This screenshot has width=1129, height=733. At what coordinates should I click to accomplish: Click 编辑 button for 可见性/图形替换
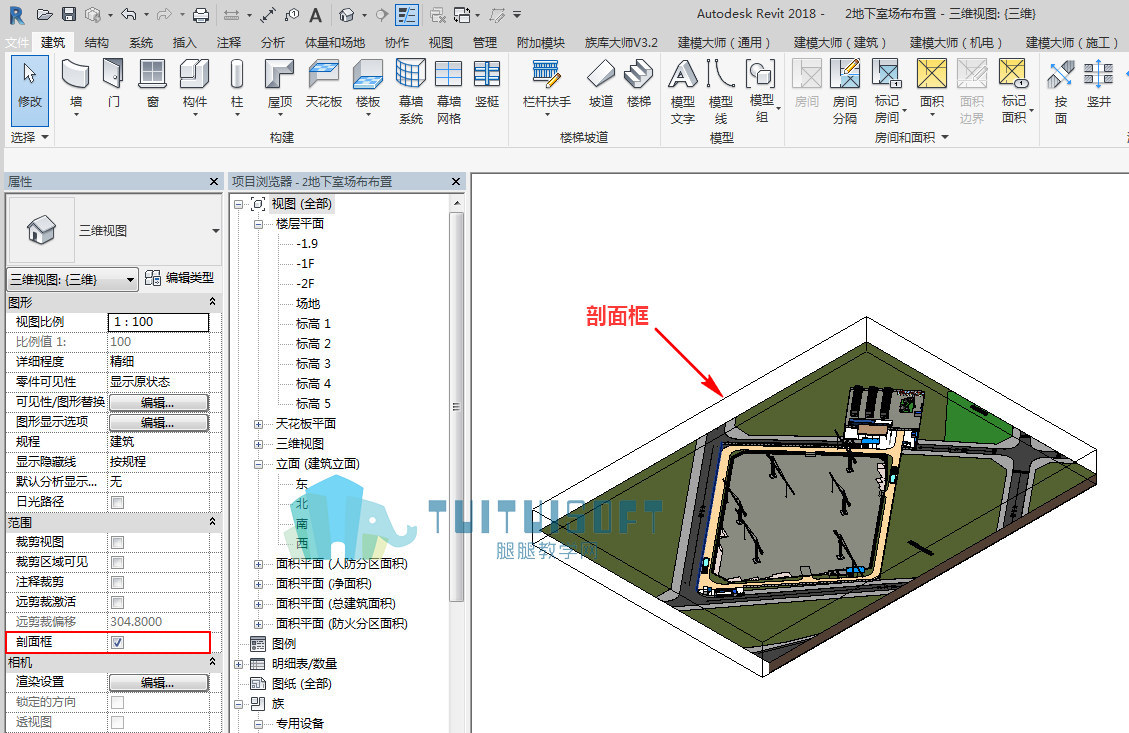click(158, 403)
